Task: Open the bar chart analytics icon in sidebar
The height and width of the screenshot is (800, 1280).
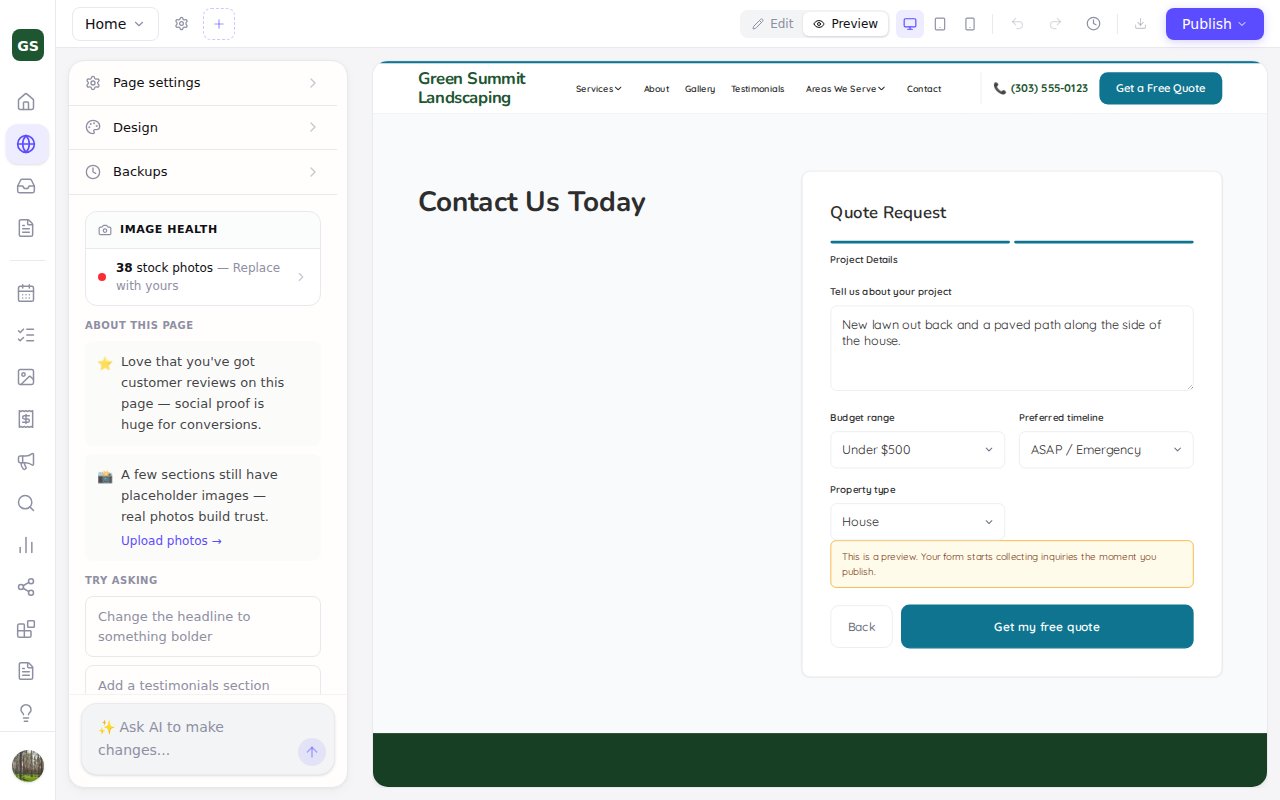Action: coord(27,545)
